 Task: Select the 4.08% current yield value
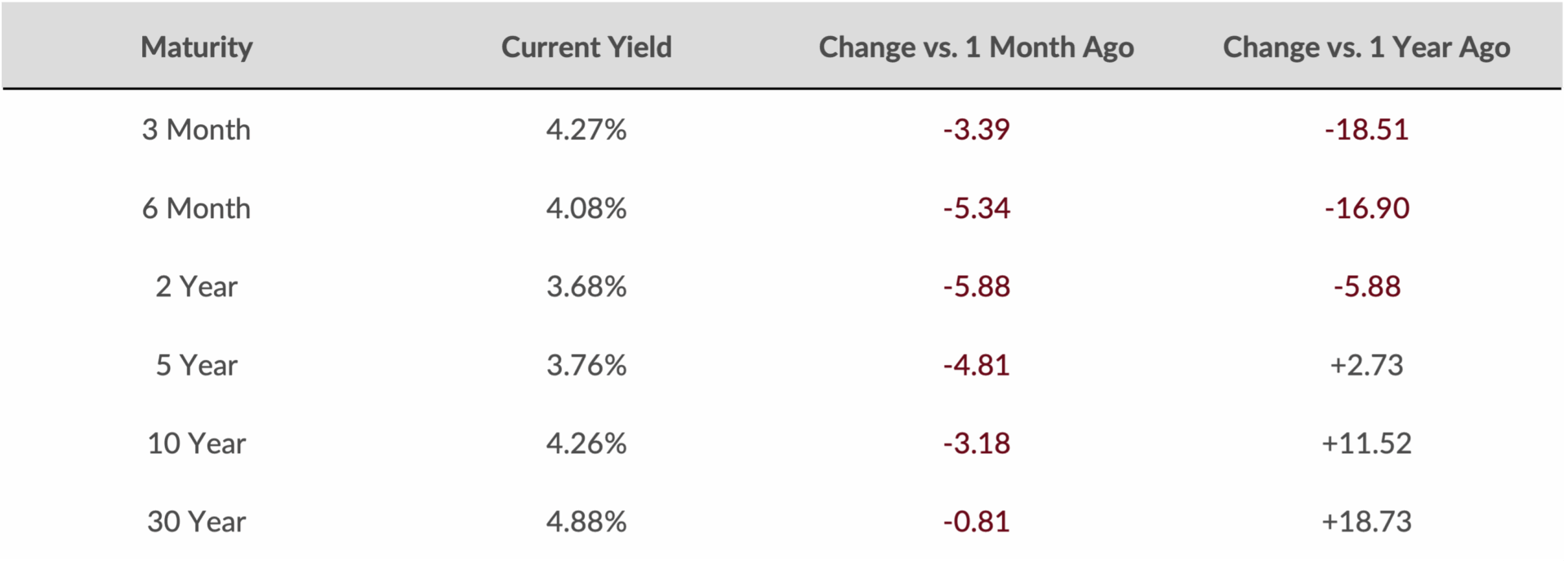pos(586,208)
